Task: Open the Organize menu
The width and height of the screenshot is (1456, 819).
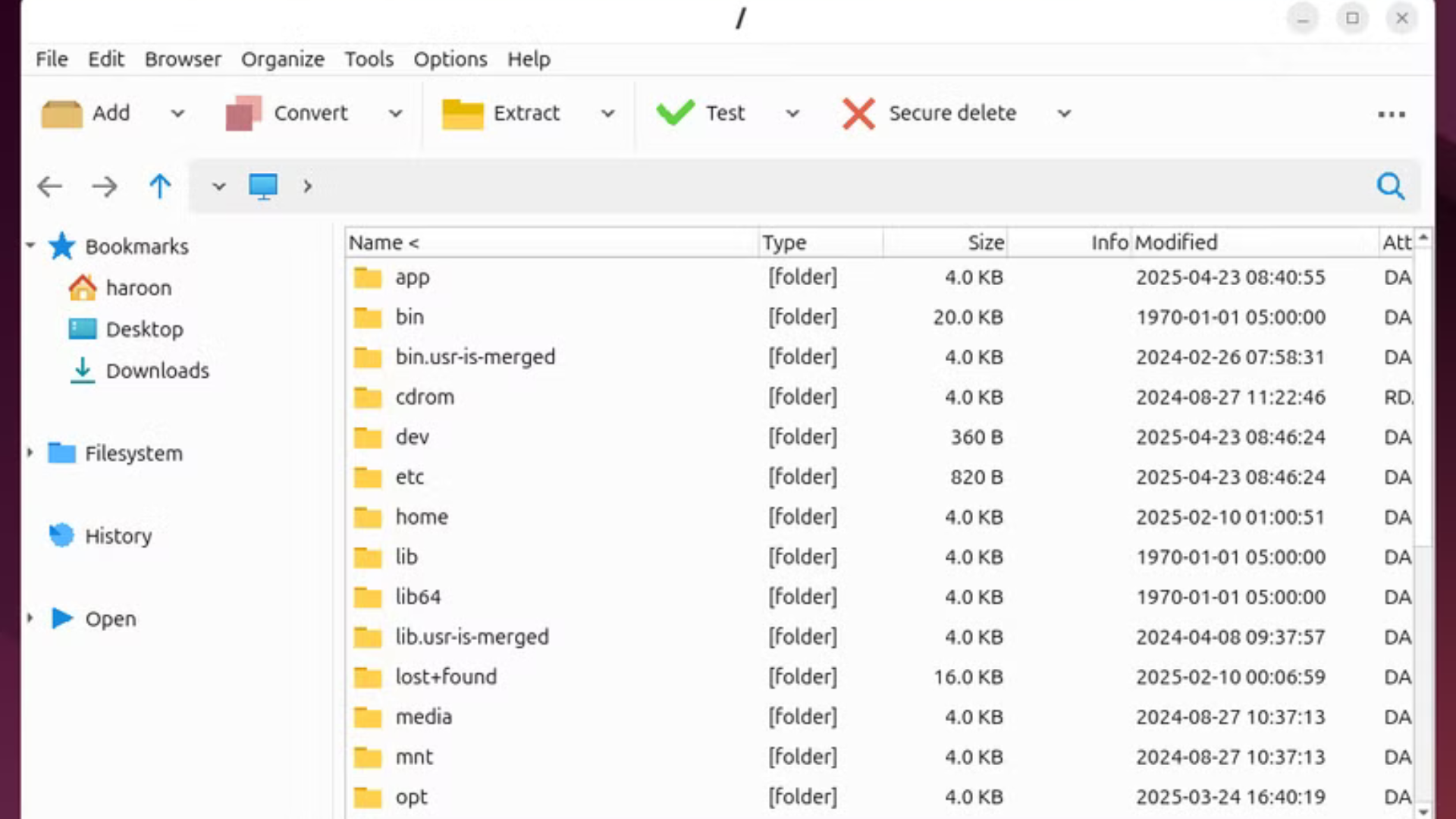Action: [x=282, y=59]
